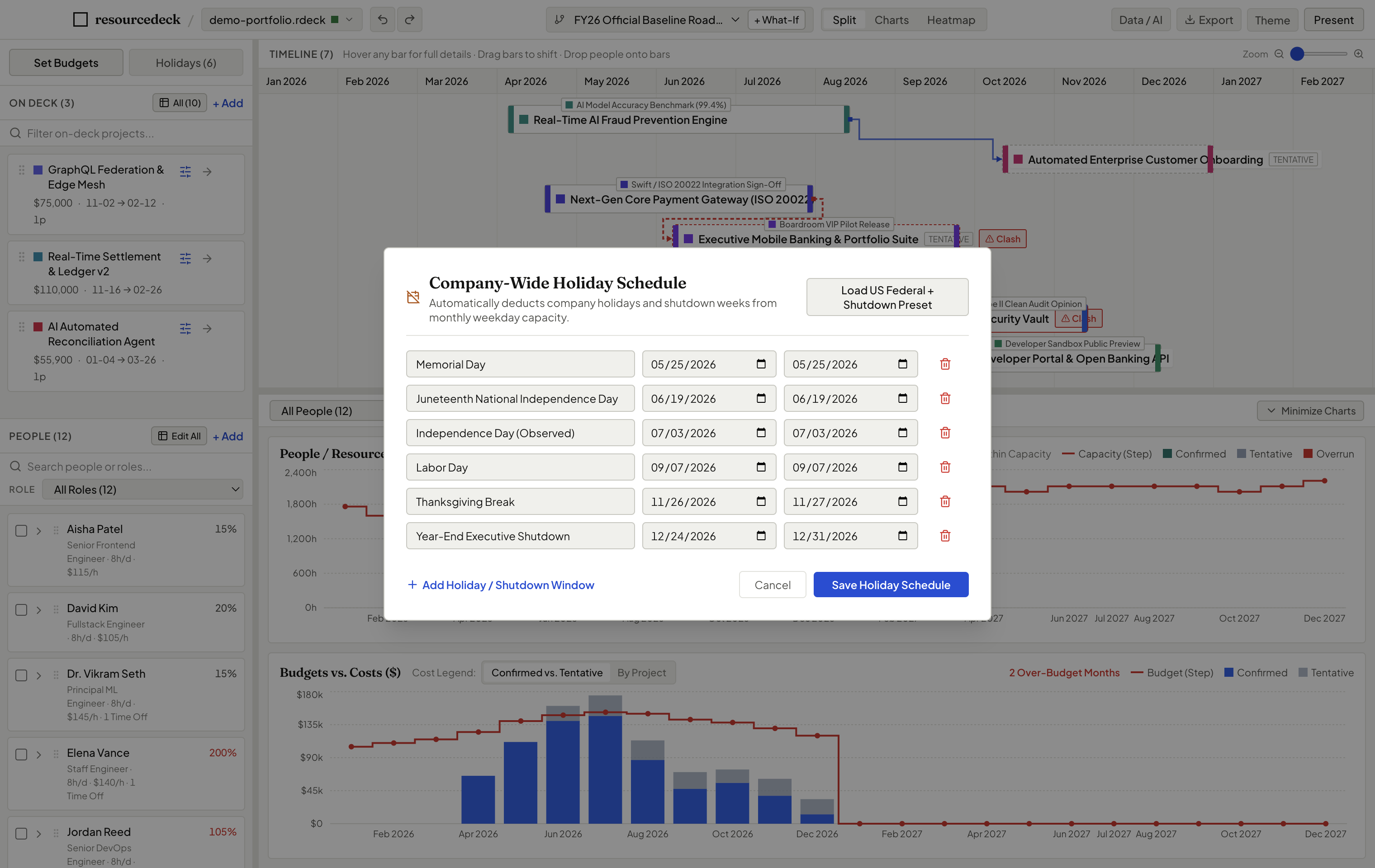Screen dimensions: 1375x868
Task: Tick the Aisha Patel checkbox
Action: point(22,530)
